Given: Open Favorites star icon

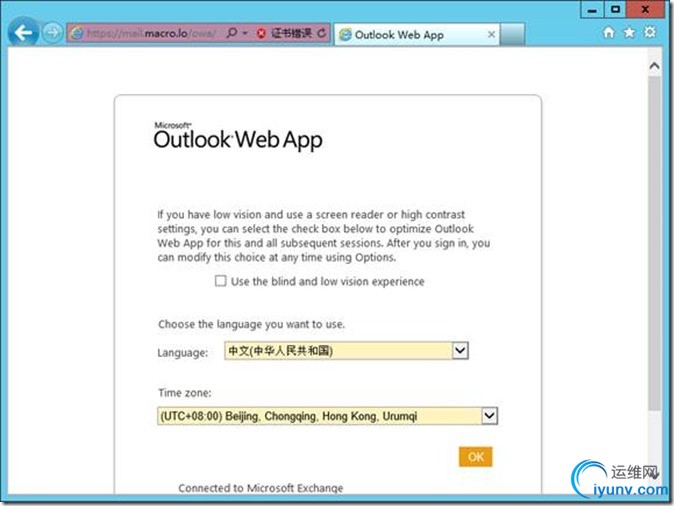Looking at the screenshot, I should pyautogui.click(x=629, y=32).
